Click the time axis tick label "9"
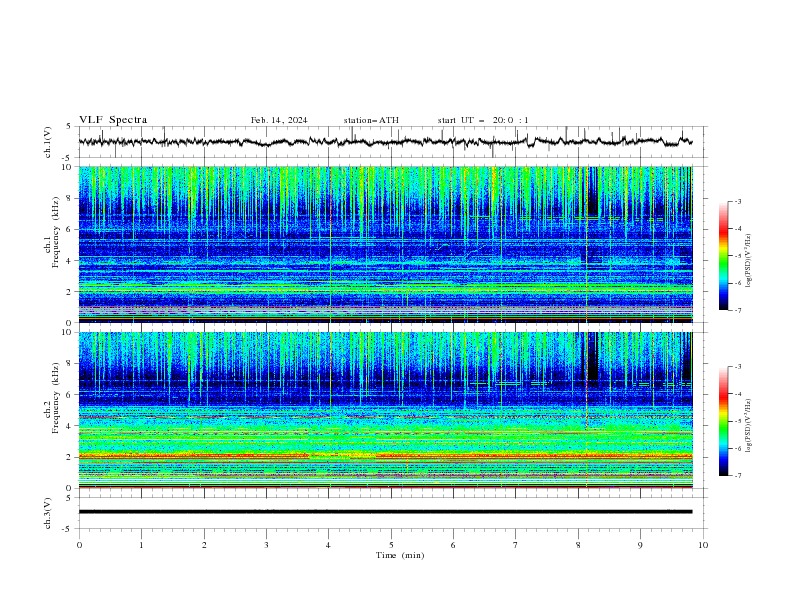Viewport: 792px width, 612px height. pyautogui.click(x=640, y=545)
